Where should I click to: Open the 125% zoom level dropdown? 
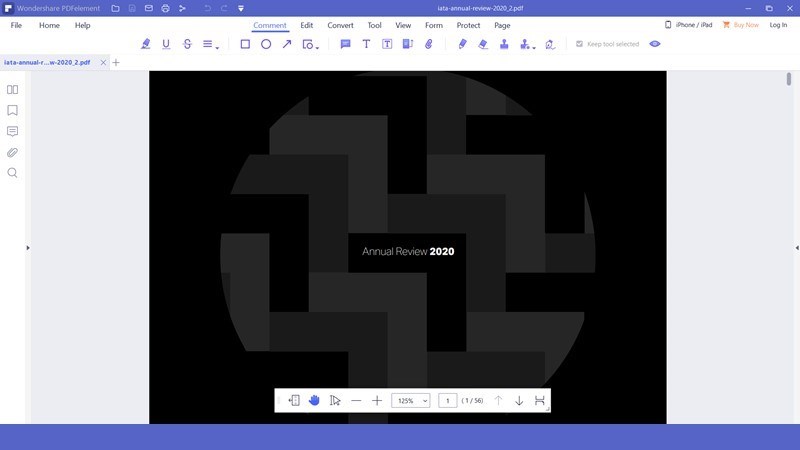pos(411,401)
